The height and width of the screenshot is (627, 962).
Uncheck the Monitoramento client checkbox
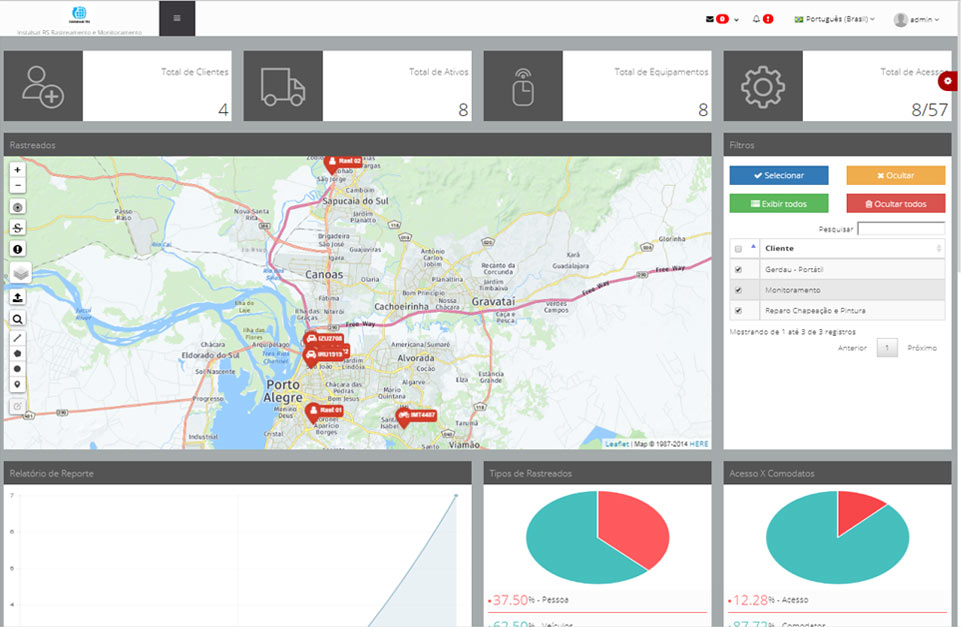point(738,290)
